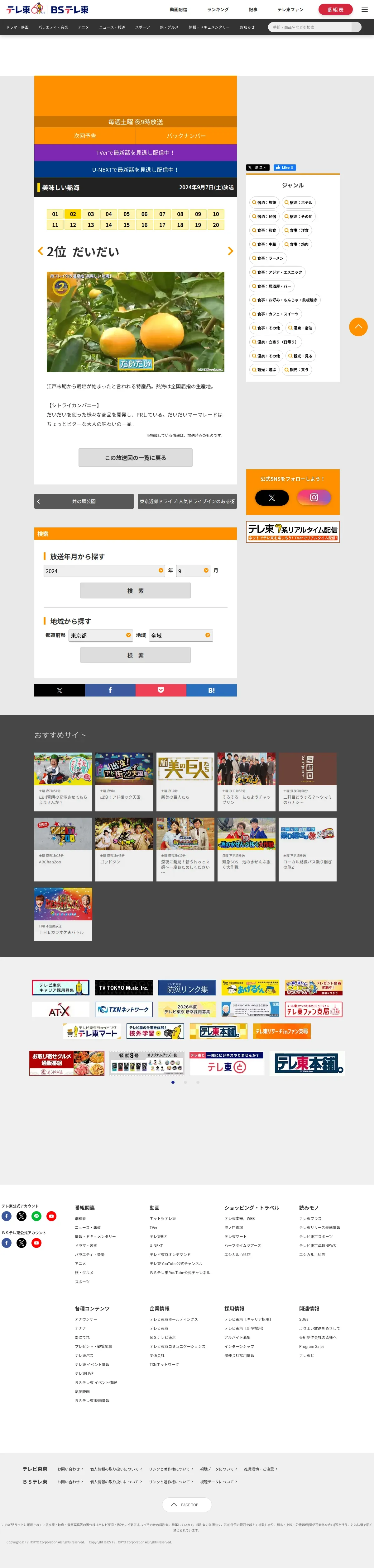Click PAGE TOP button in footer
The image size is (374, 1568).
187,1505
